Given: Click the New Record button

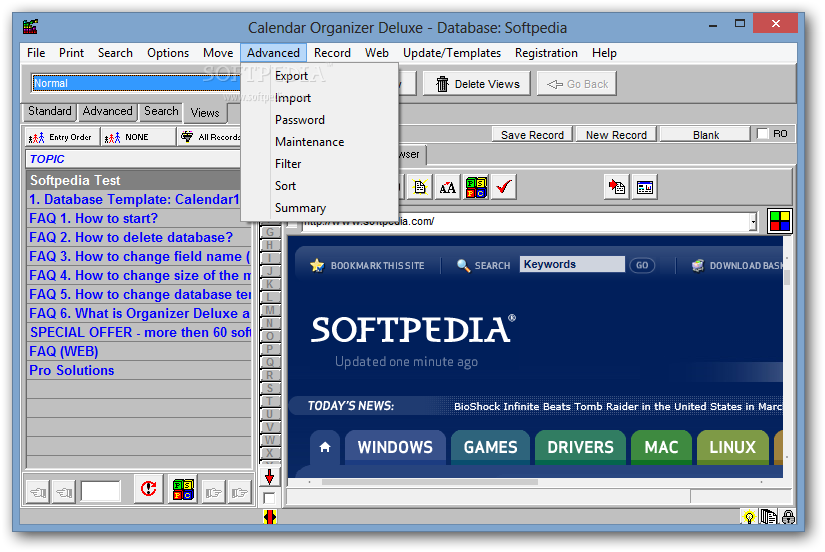Looking at the screenshot, I should coord(616,135).
